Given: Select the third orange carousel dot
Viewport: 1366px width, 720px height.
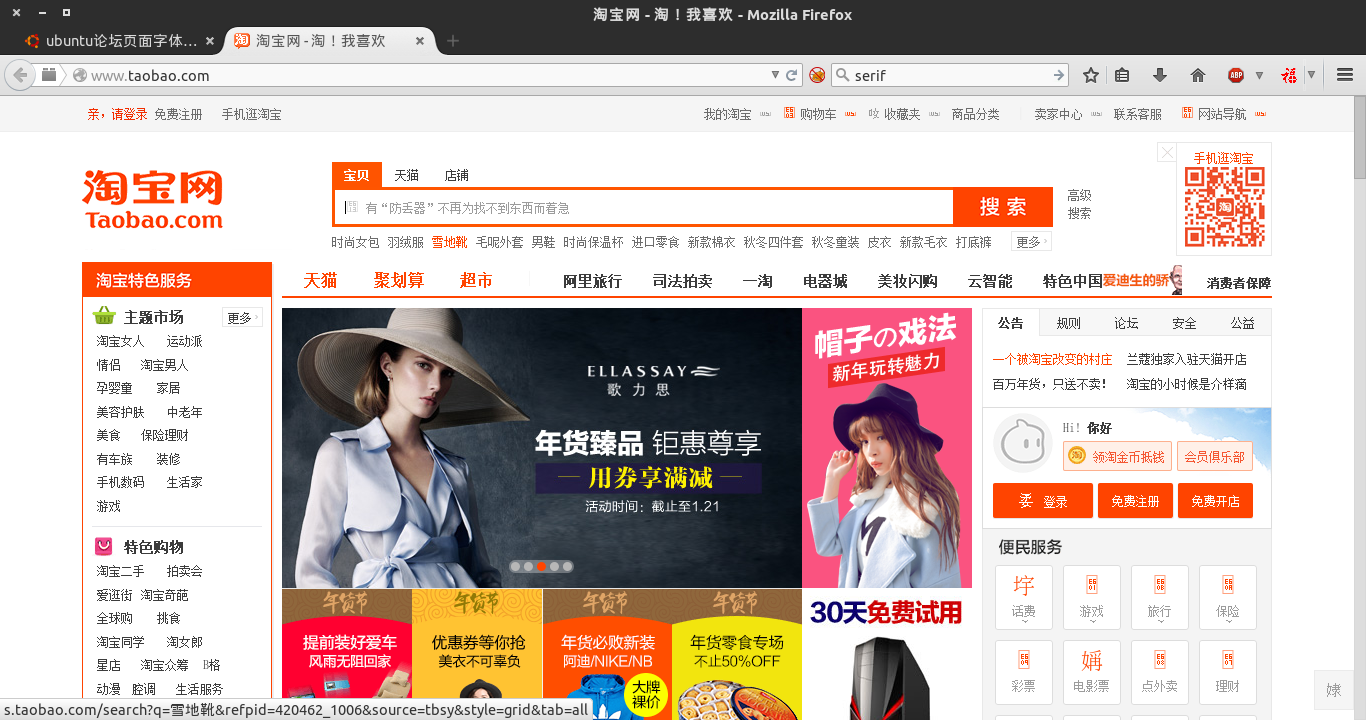Looking at the screenshot, I should click(541, 566).
